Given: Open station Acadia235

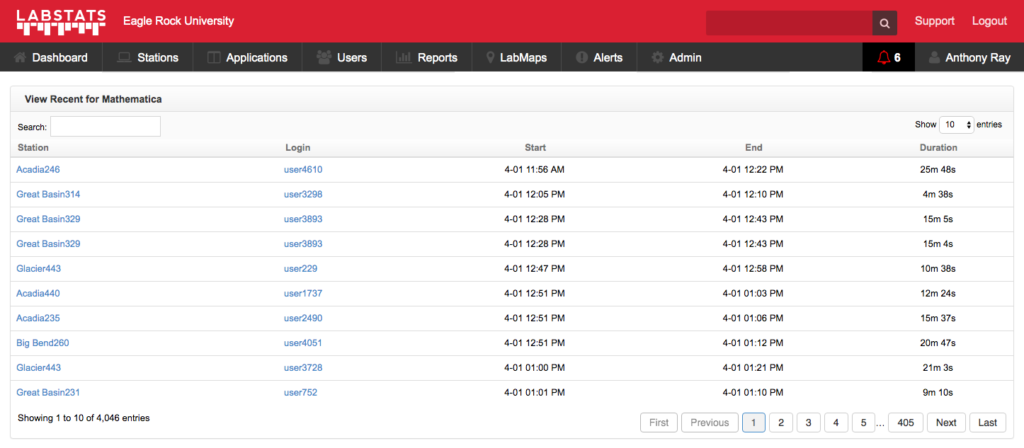Looking at the screenshot, I should (38, 318).
